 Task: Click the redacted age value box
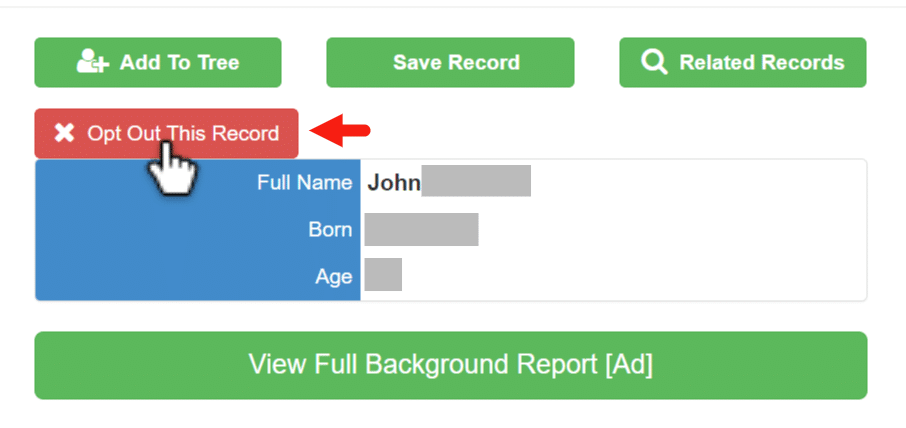point(383,275)
